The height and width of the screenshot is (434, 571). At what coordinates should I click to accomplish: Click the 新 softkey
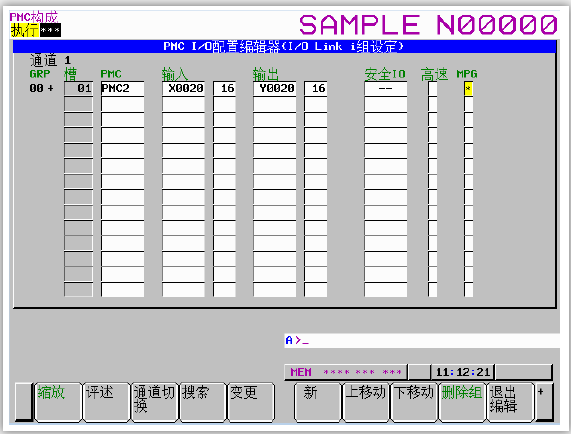pos(318,402)
